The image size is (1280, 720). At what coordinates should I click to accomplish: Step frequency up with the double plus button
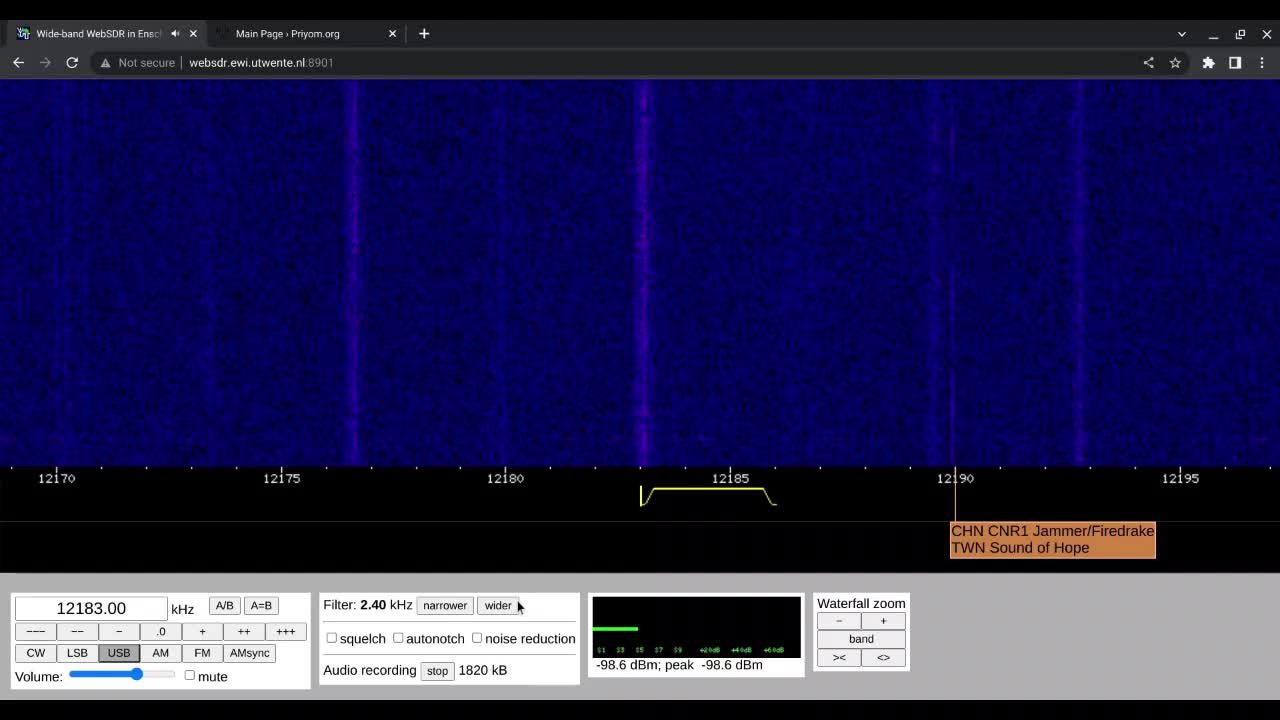(x=244, y=631)
